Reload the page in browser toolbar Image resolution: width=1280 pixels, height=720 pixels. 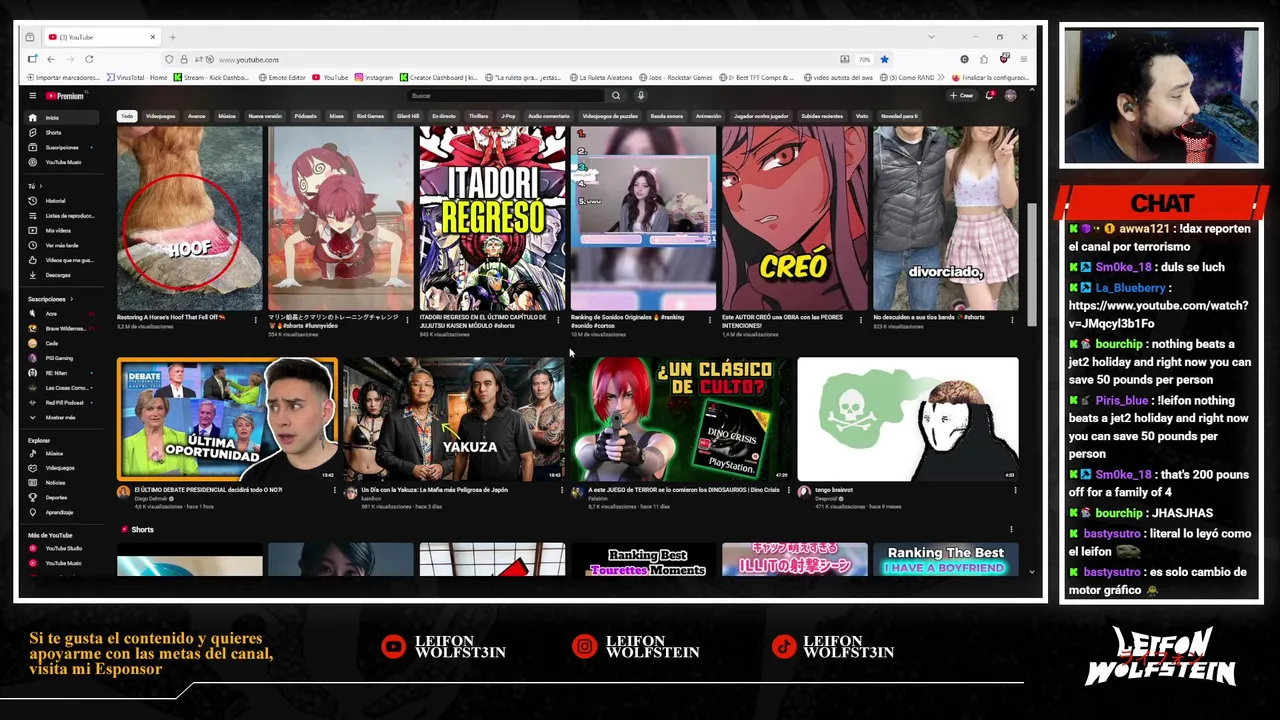[89, 59]
